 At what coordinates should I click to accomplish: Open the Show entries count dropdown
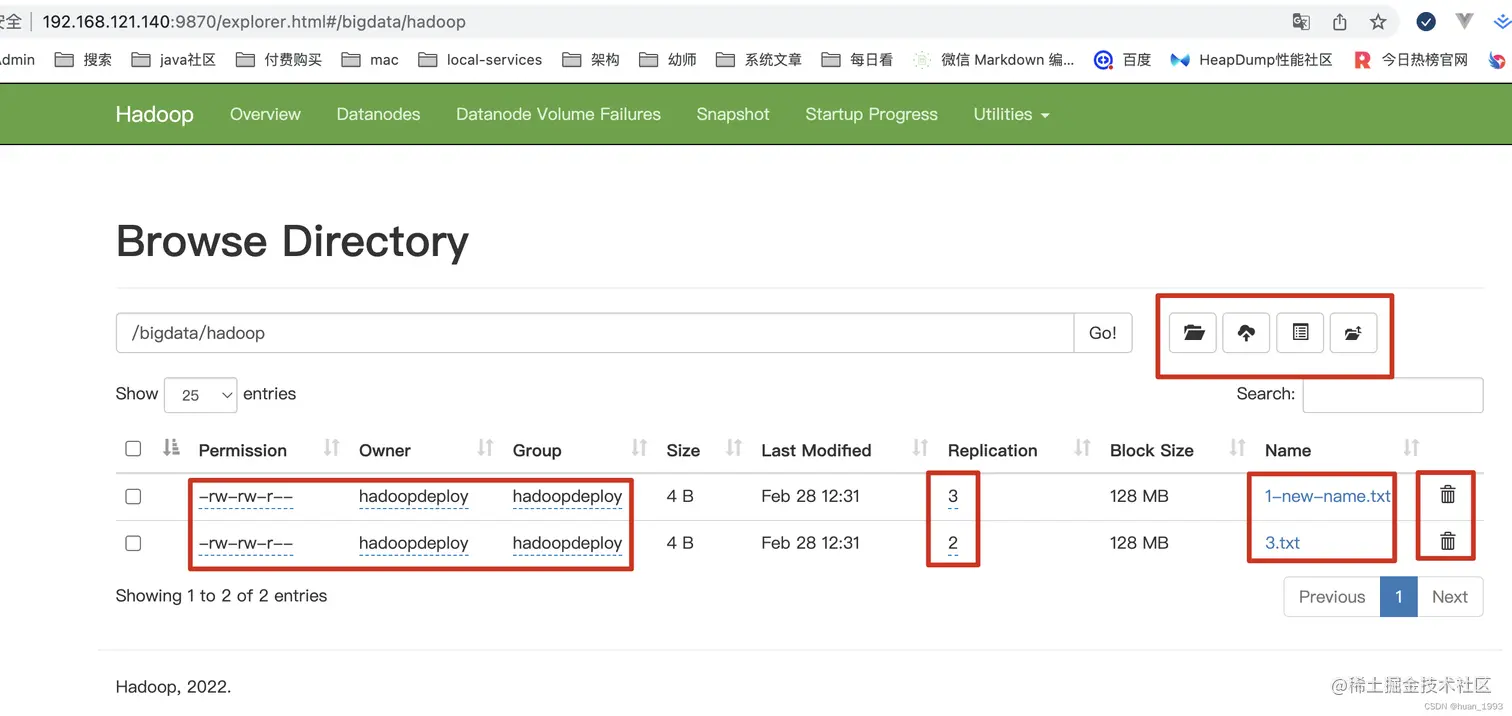tap(200, 395)
